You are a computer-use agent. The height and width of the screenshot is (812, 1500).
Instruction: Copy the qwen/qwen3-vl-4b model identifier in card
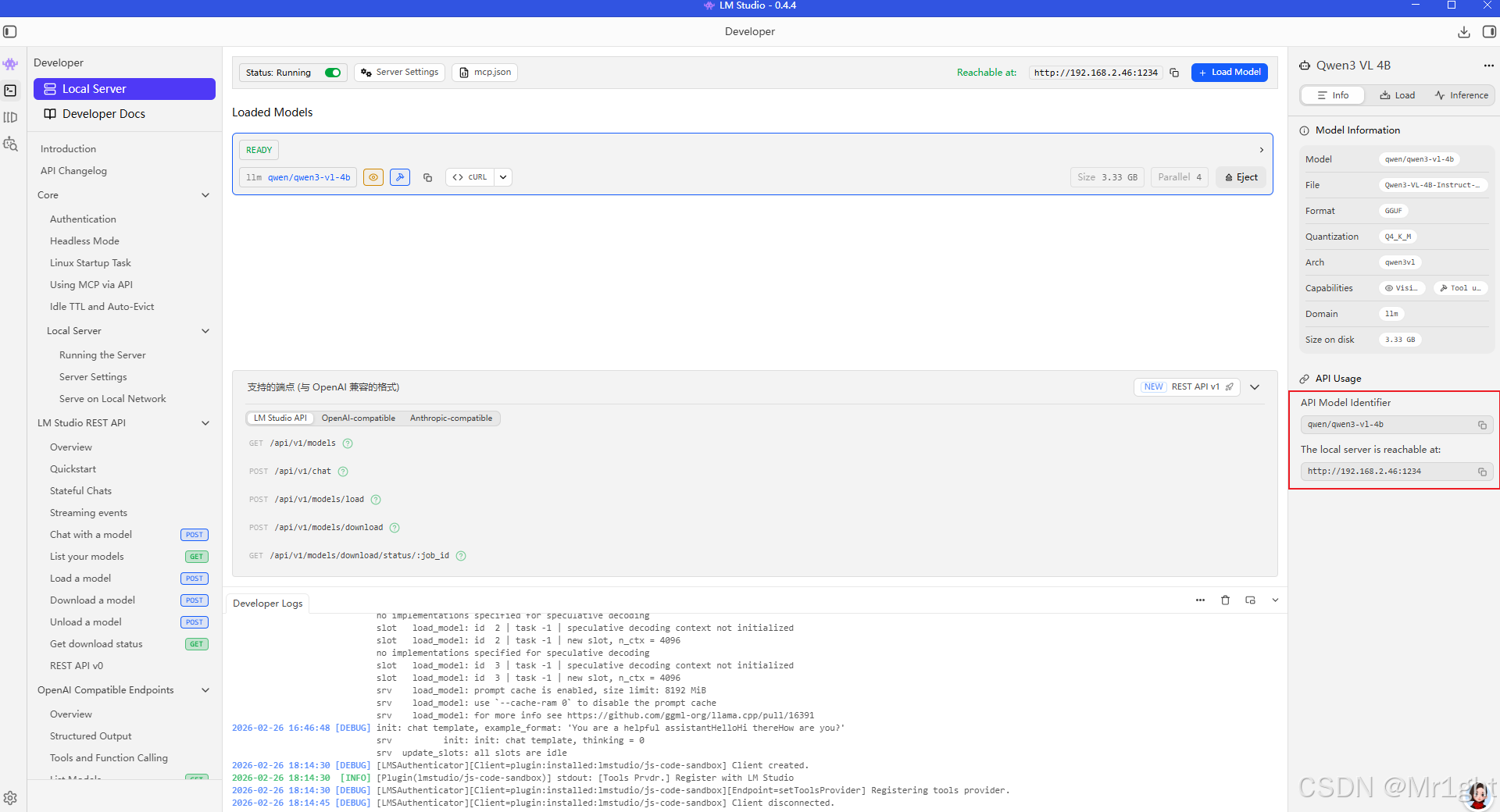[427, 177]
